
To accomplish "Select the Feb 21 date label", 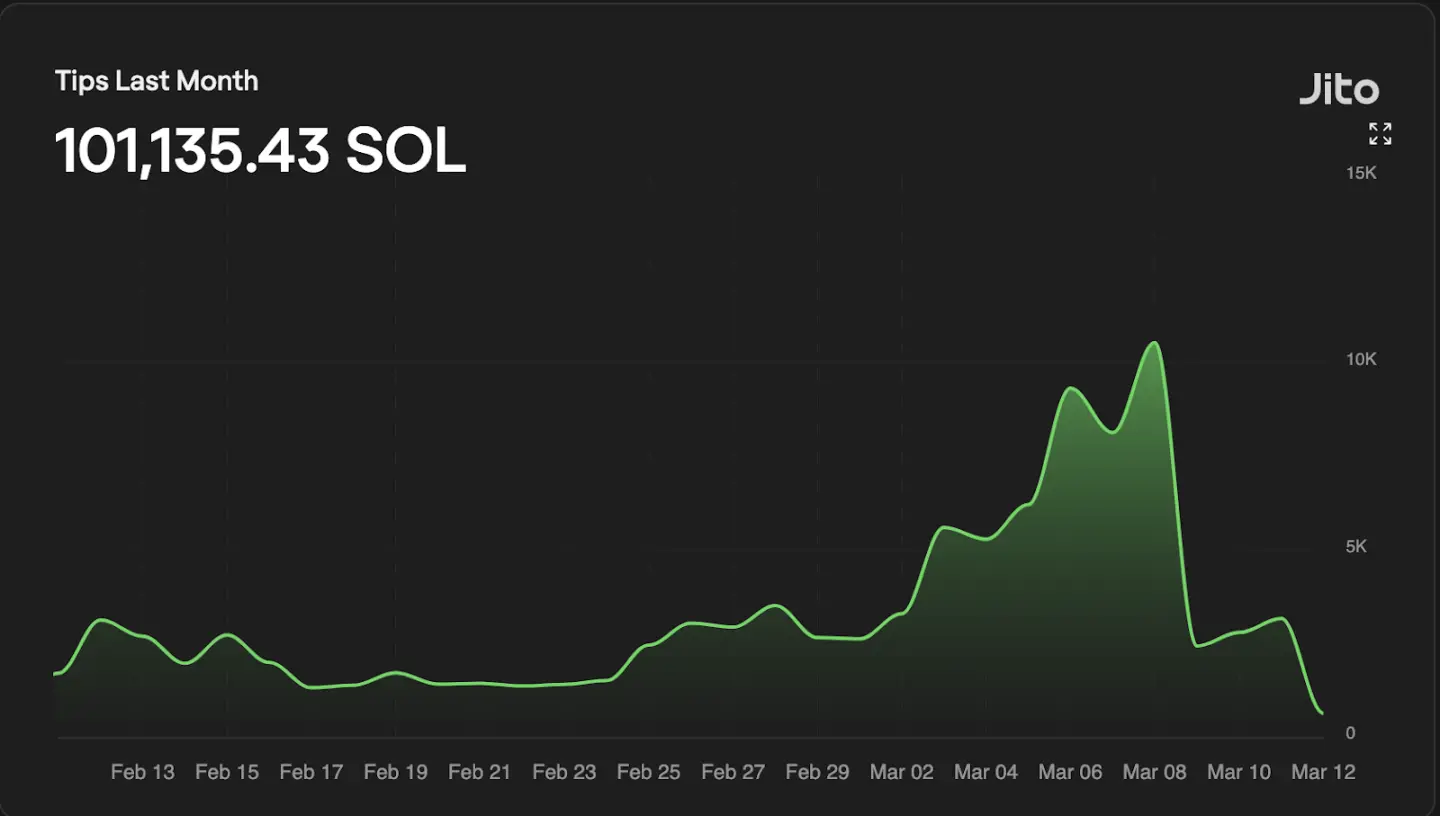I will 480,772.
